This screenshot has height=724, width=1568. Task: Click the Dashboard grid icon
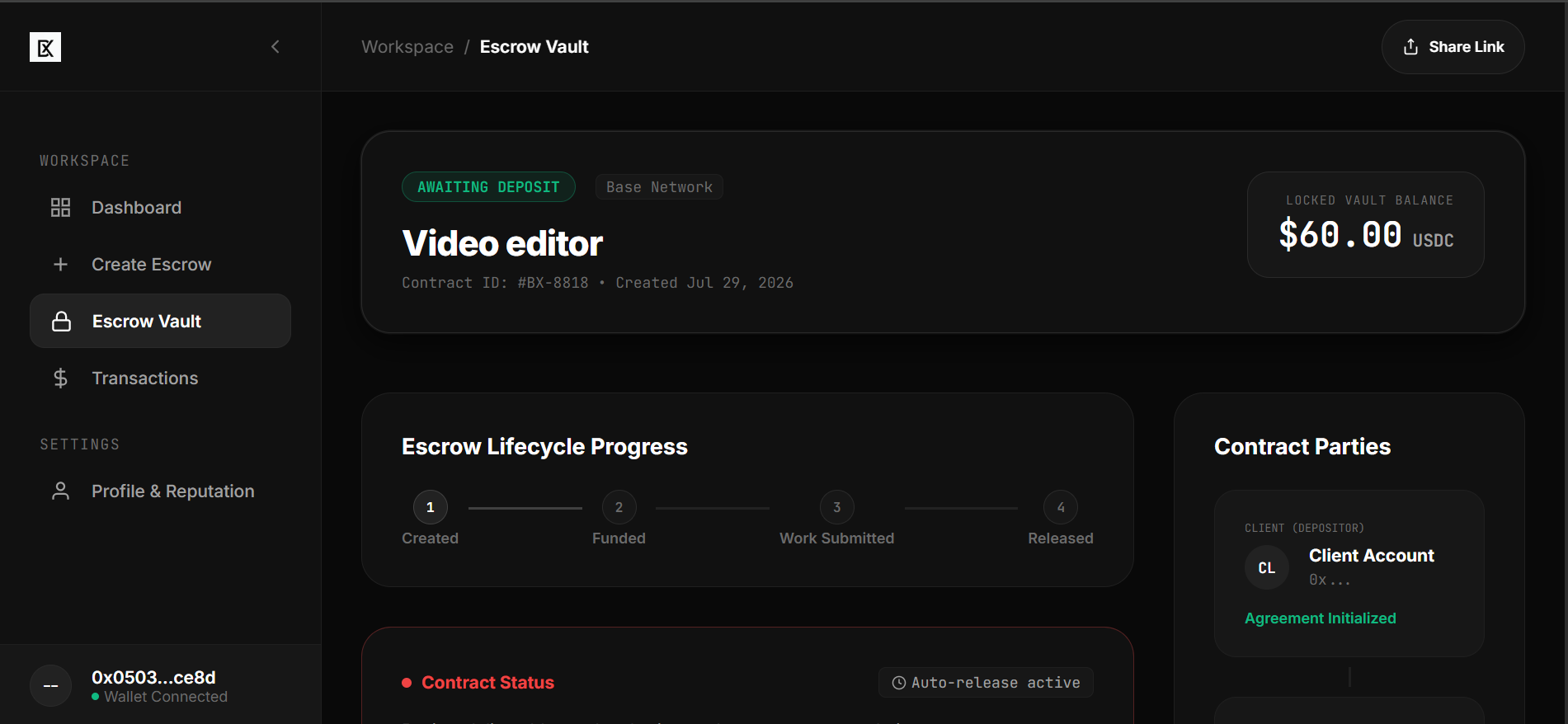(60, 207)
